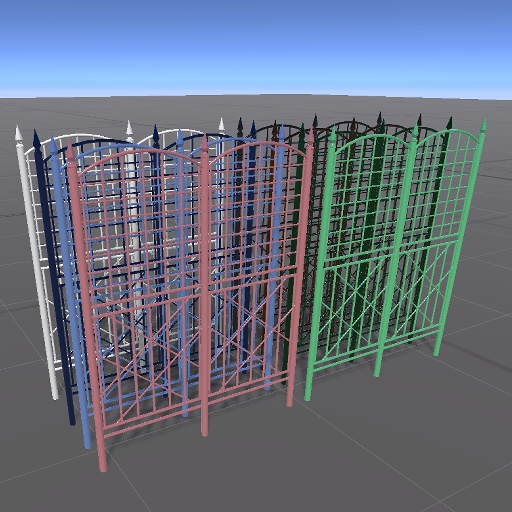The height and width of the screenshot is (512, 512).
Task: Click the white trellis's leftmost post
Action: tap(37, 263)
